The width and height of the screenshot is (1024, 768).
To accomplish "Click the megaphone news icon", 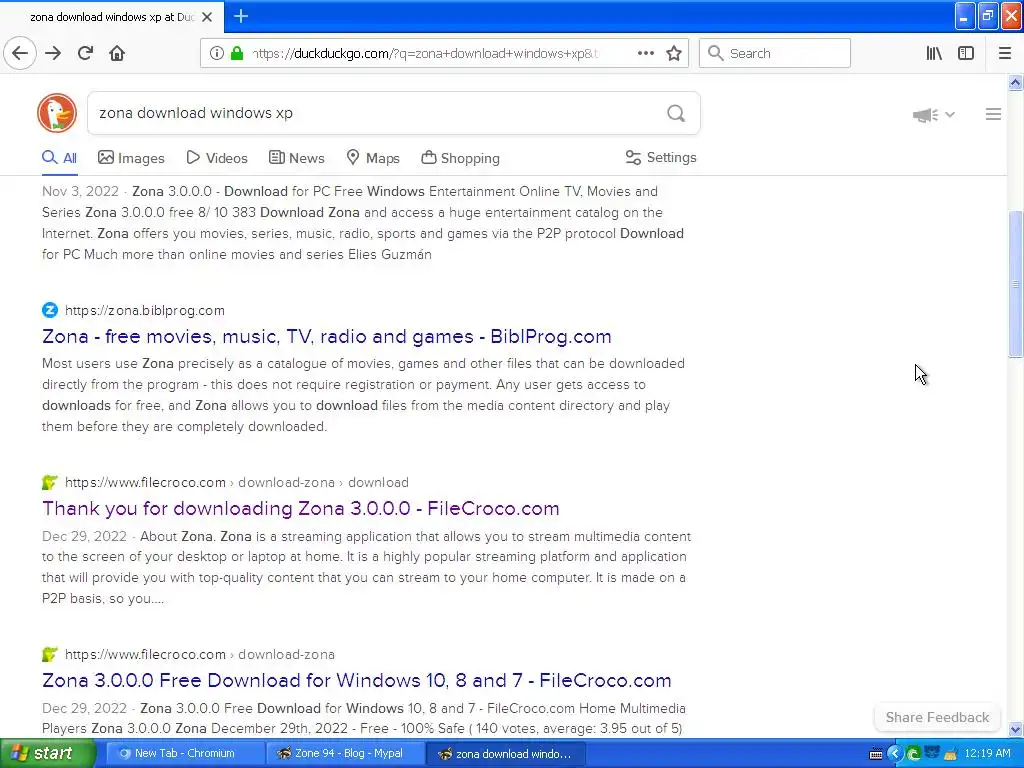I will (x=925, y=115).
